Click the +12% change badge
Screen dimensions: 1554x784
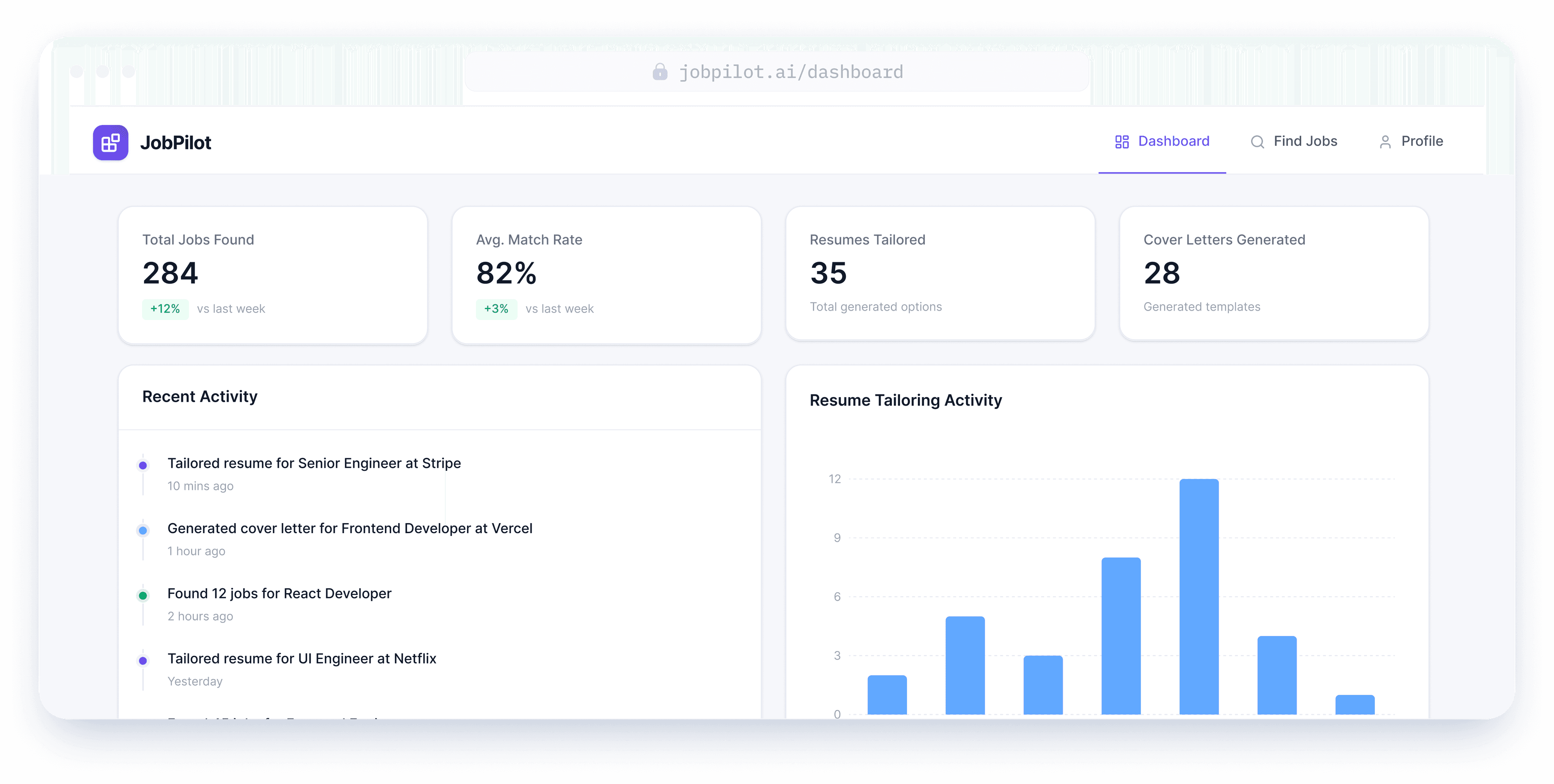pos(165,309)
